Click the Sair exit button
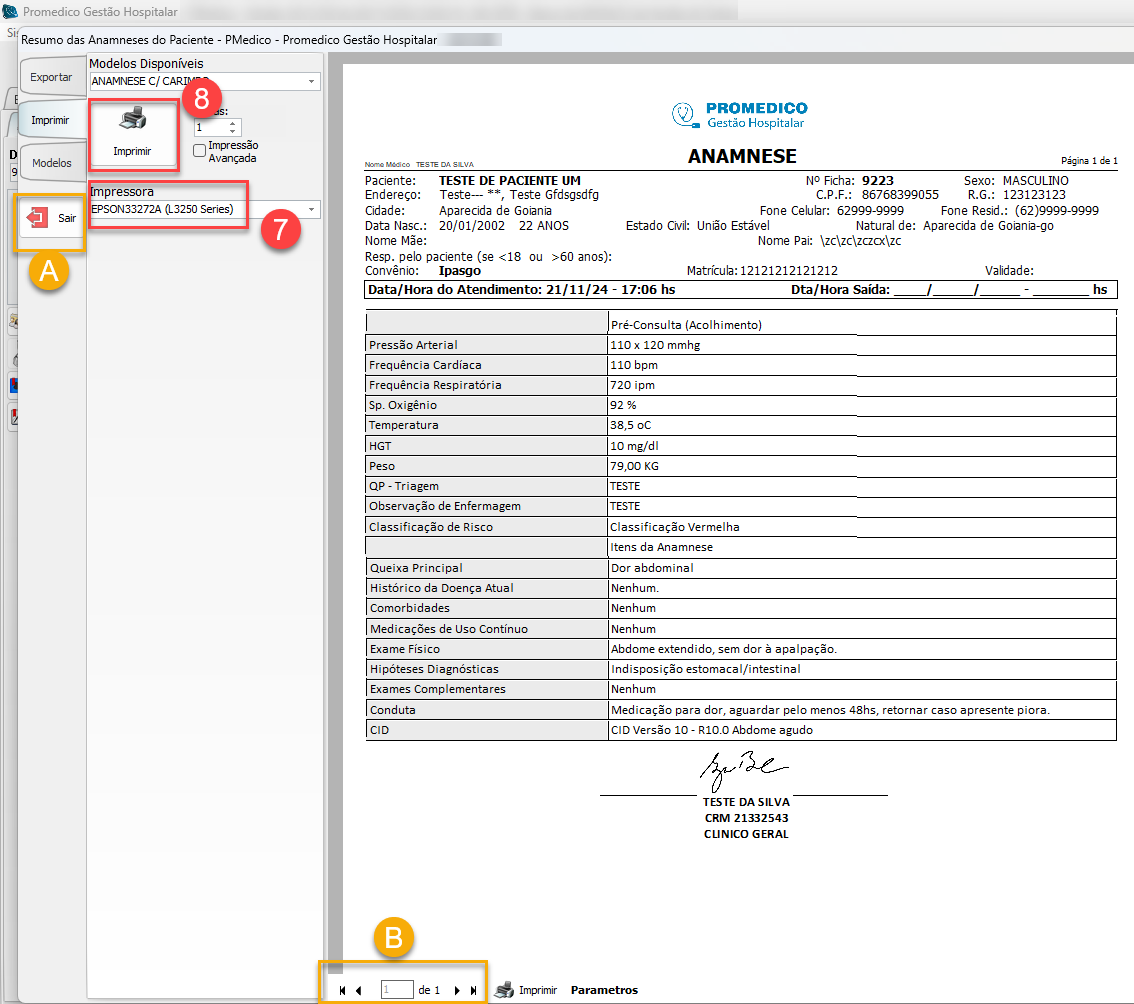The image size is (1134, 1004). (x=50, y=218)
